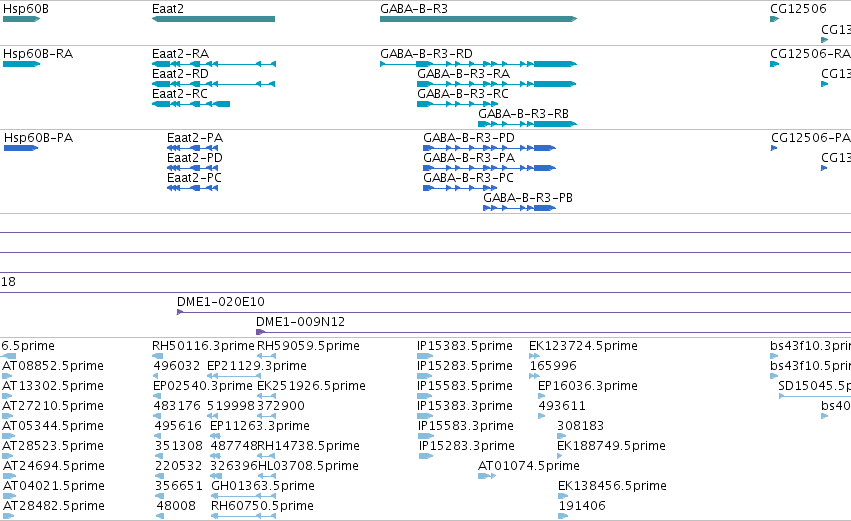
Task: Click the IP15583.5prime EST label
Action: pos(465,386)
